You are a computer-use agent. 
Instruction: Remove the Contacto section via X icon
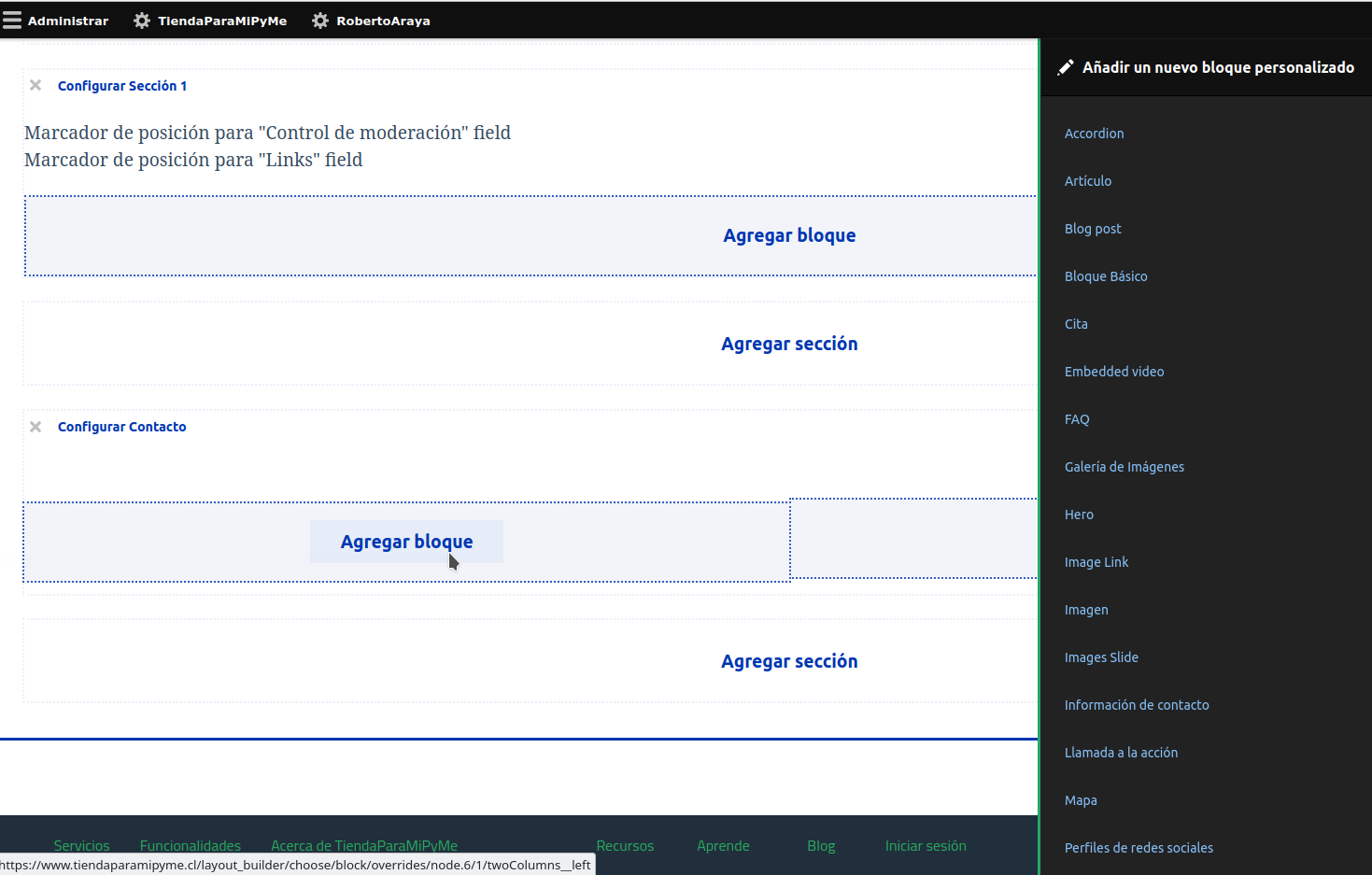(x=35, y=427)
